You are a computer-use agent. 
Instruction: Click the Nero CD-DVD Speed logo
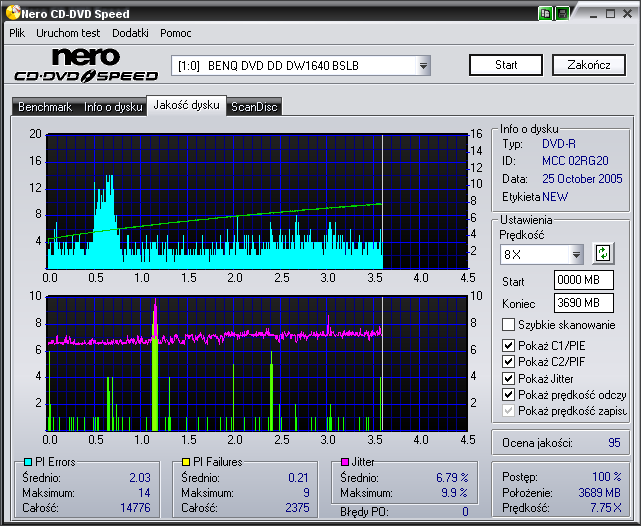click(86, 65)
